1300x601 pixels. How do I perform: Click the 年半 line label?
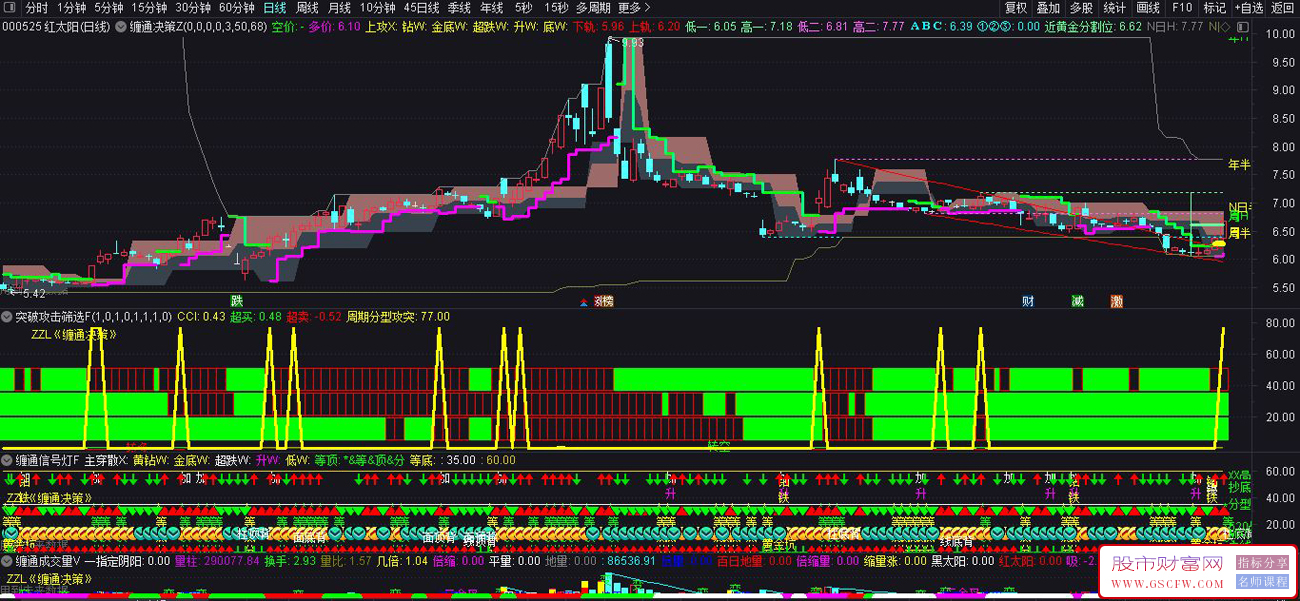coord(1239,164)
